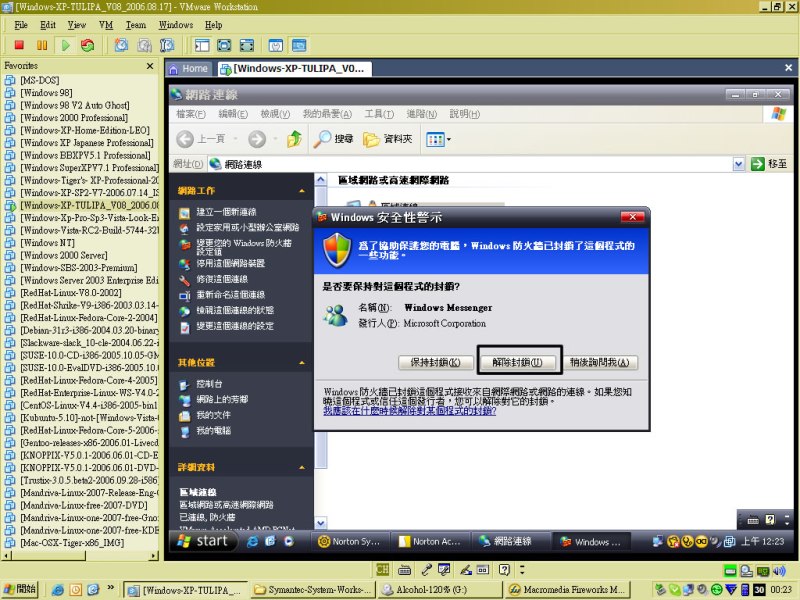Click the guest pane scroll-up arrow
The image size is (800, 600).
pos(320,180)
